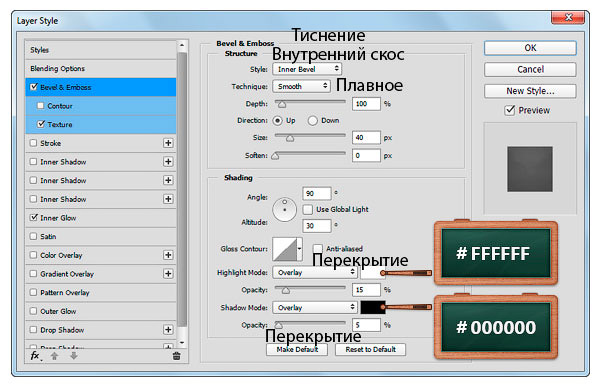The height and width of the screenshot is (387, 600).
Task: Click the style preview thumbnail
Action: (530, 169)
